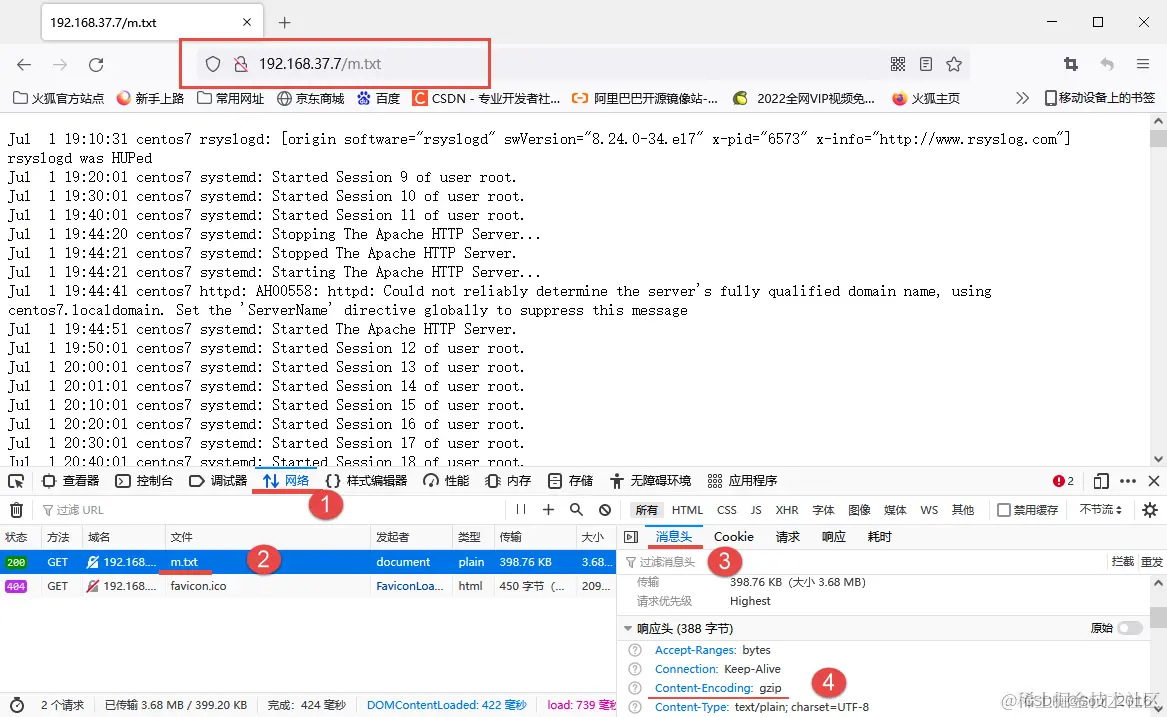Viewport: 1167px width, 717px height.
Task: Pause network recording
Action: (521, 509)
